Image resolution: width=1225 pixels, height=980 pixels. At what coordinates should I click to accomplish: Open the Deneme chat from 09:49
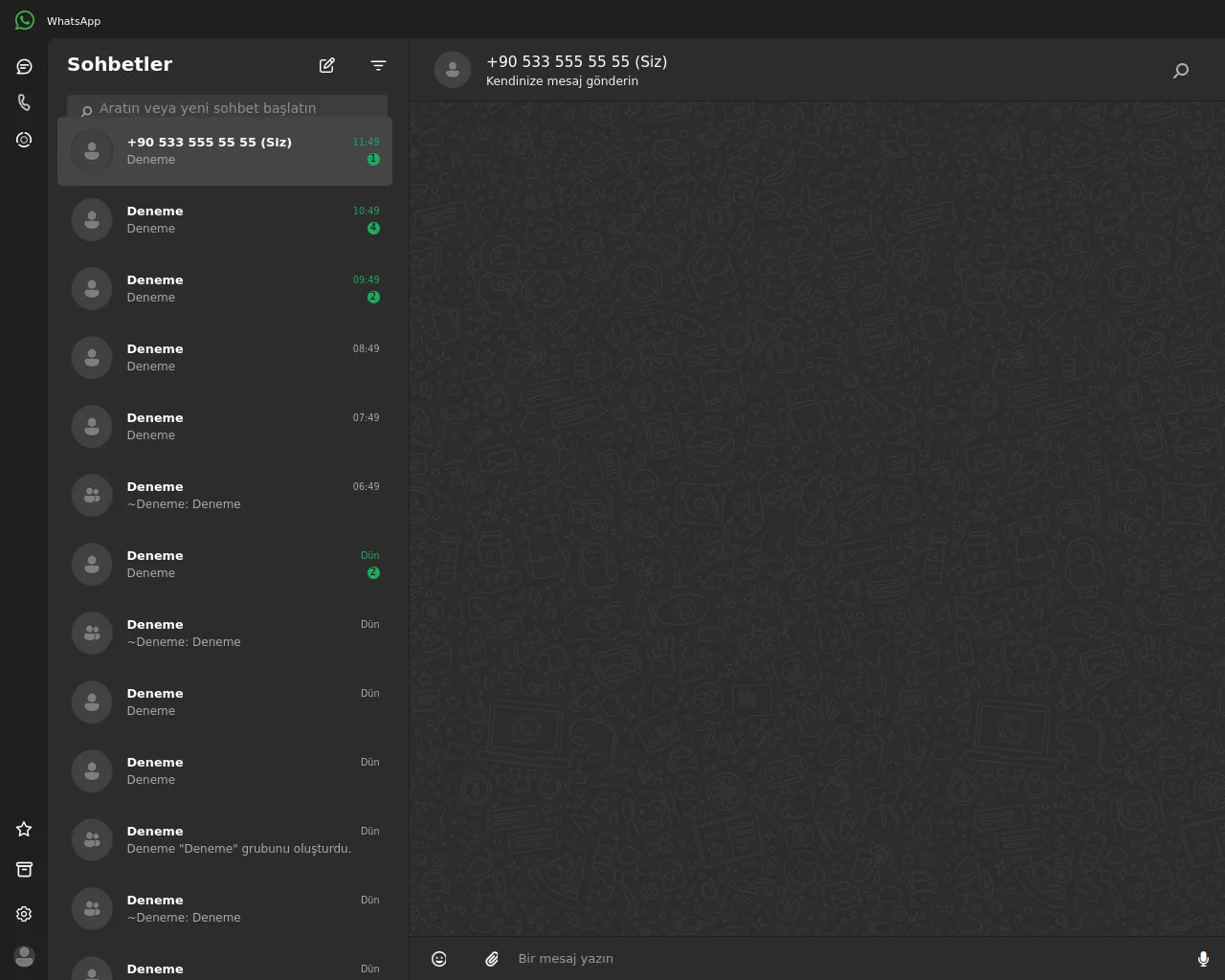click(225, 289)
